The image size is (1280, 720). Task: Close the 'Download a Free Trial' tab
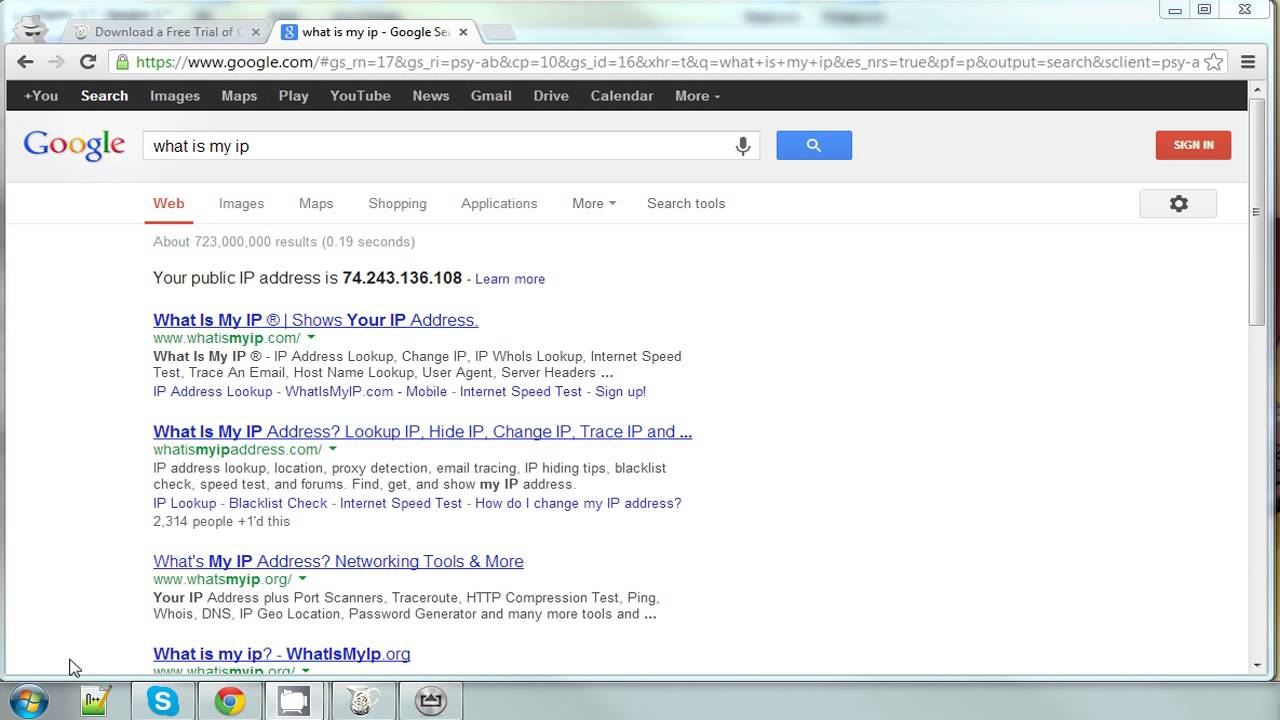[256, 32]
